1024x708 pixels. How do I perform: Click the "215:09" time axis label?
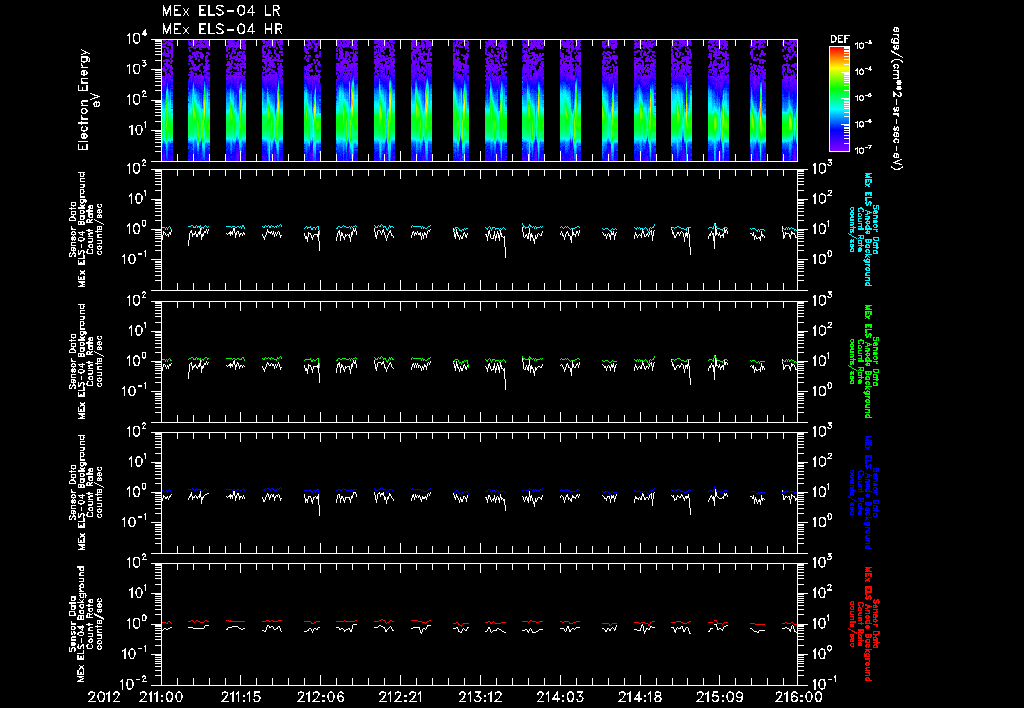(719, 697)
